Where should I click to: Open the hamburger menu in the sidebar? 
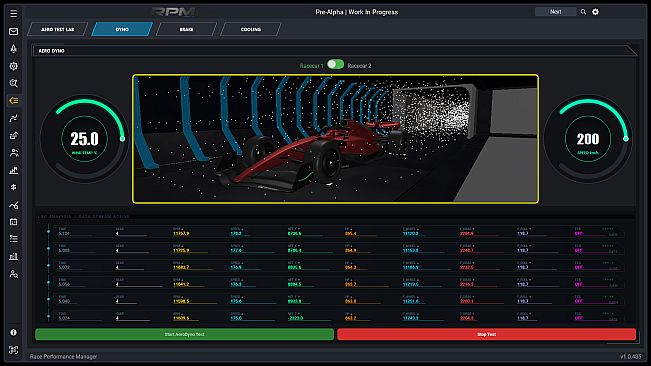point(13,14)
